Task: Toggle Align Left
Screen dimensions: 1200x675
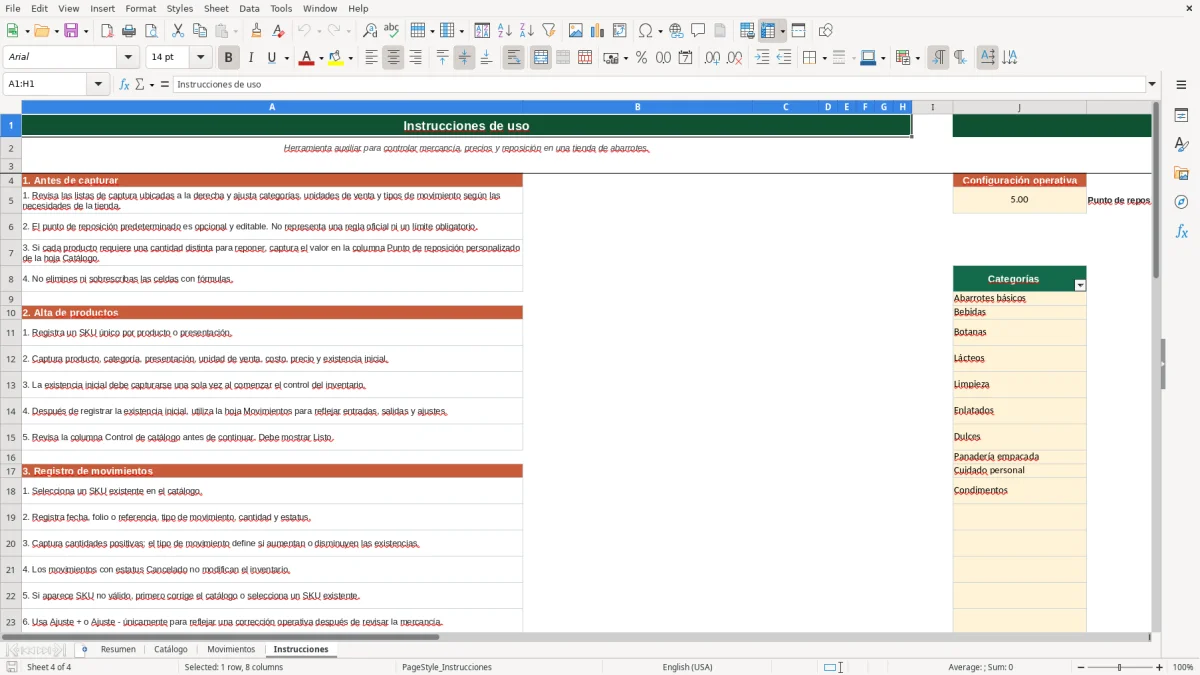Action: point(372,58)
